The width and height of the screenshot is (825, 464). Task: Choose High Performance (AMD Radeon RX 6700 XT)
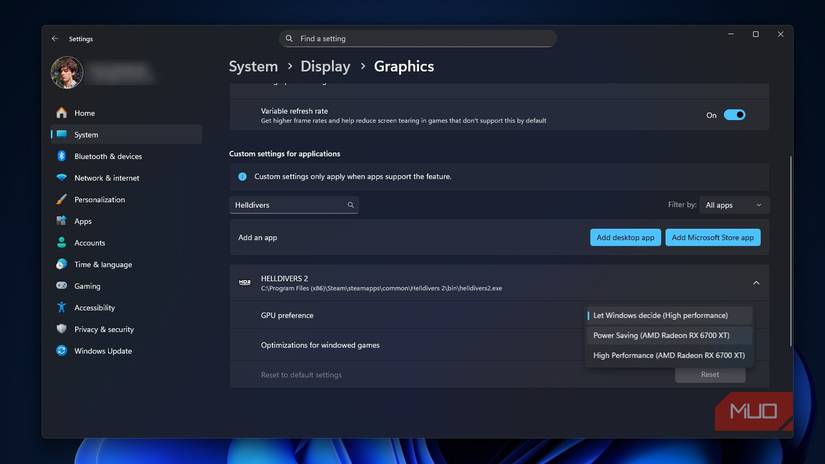point(669,355)
